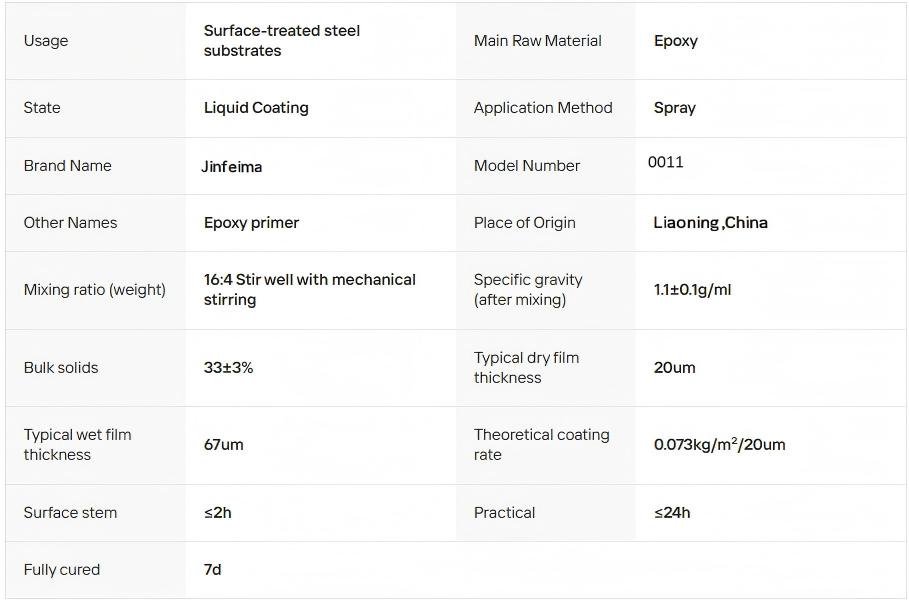Click the 'Liquid Coating' state value
The image size is (909, 600).
click(256, 108)
